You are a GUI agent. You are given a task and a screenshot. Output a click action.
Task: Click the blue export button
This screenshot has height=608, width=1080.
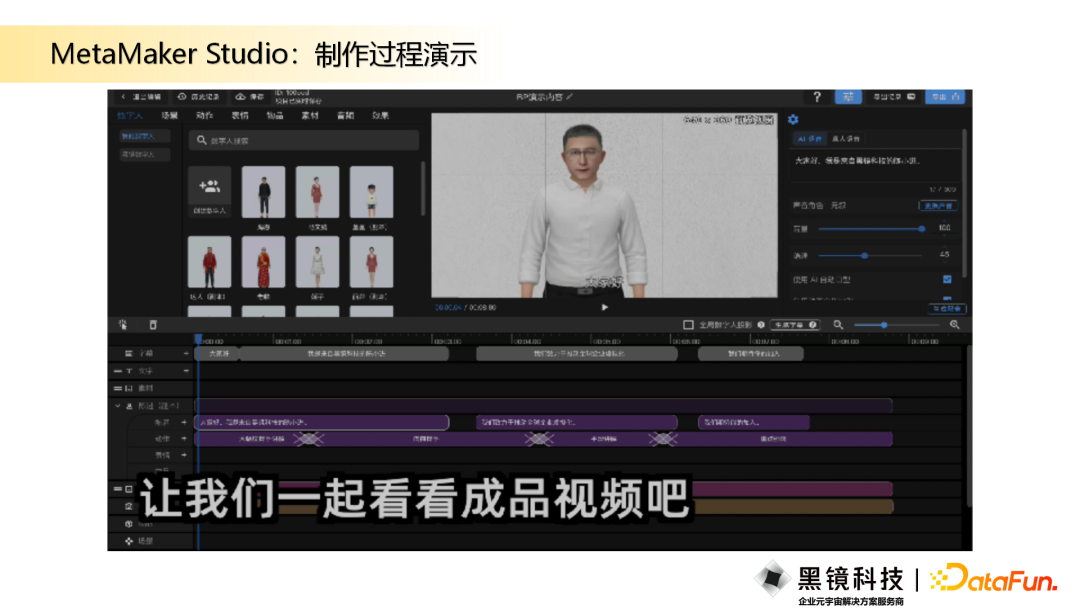(946, 97)
